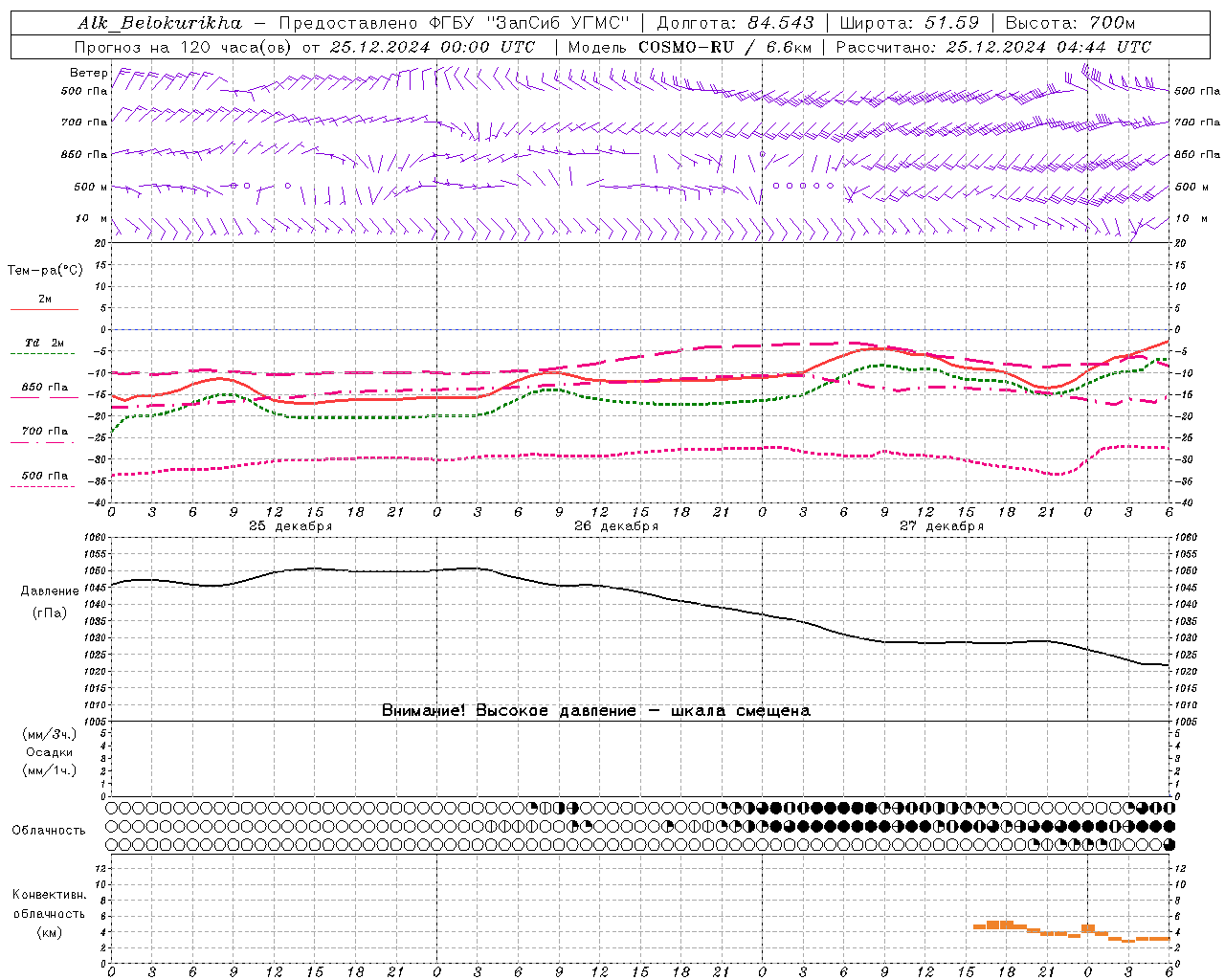Screen dimensions: 1225x980
Task: Click the 2м legend entry without Td
Action: pos(45,300)
